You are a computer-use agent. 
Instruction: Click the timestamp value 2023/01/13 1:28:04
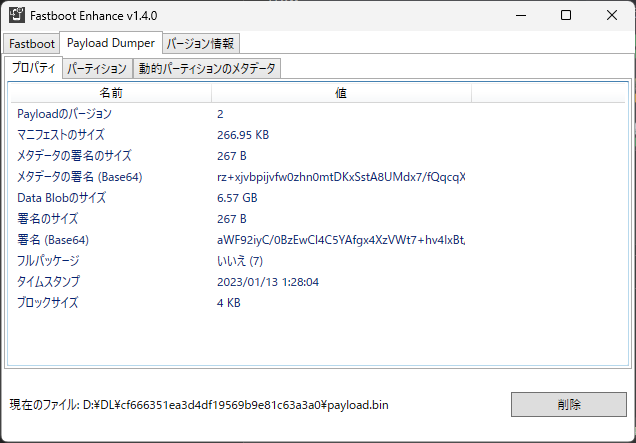pyautogui.click(x=268, y=282)
